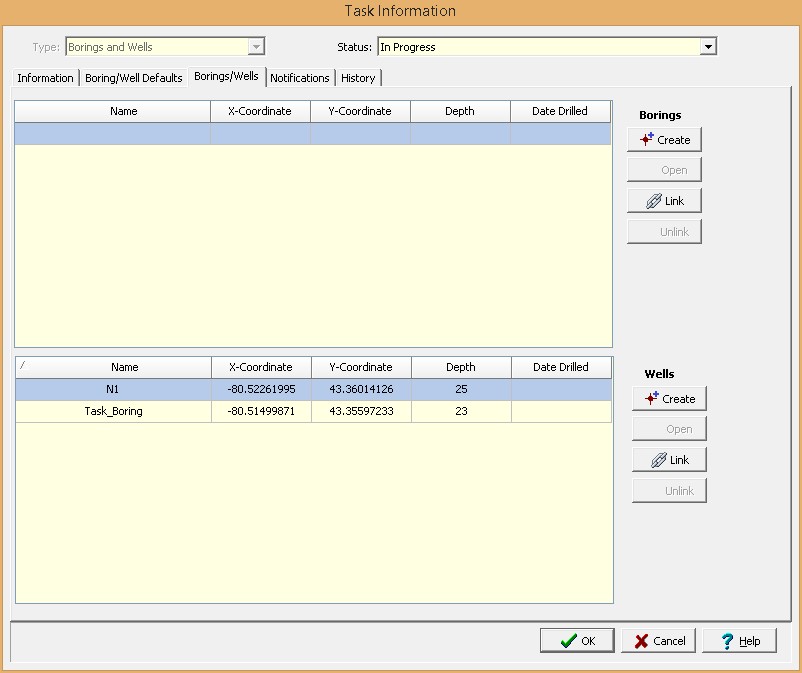Click the sparkle icon on Wells Create
This screenshot has width=802, height=673.
651,398
